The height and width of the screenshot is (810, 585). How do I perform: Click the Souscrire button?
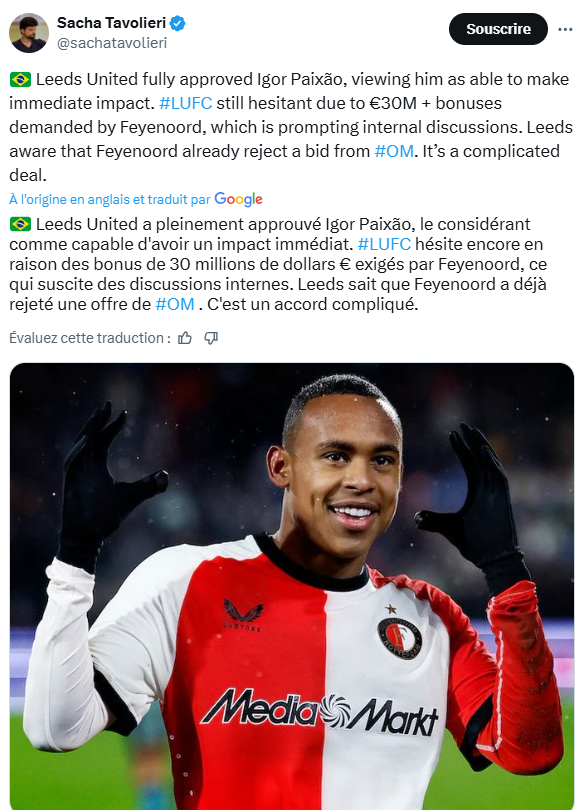point(498,29)
